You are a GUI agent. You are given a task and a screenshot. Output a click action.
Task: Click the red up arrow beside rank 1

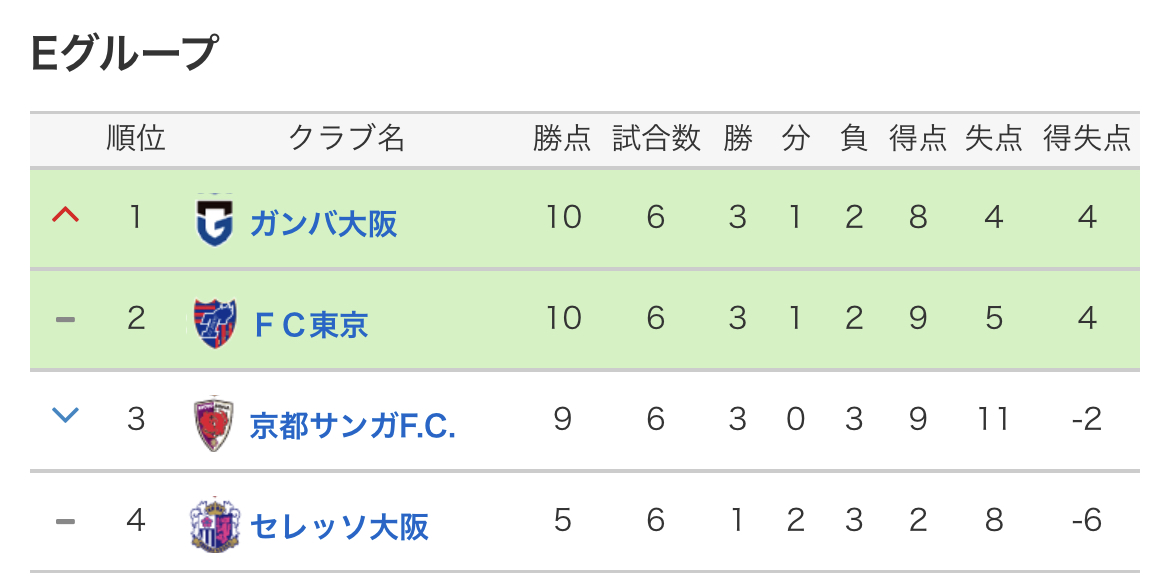point(66,216)
